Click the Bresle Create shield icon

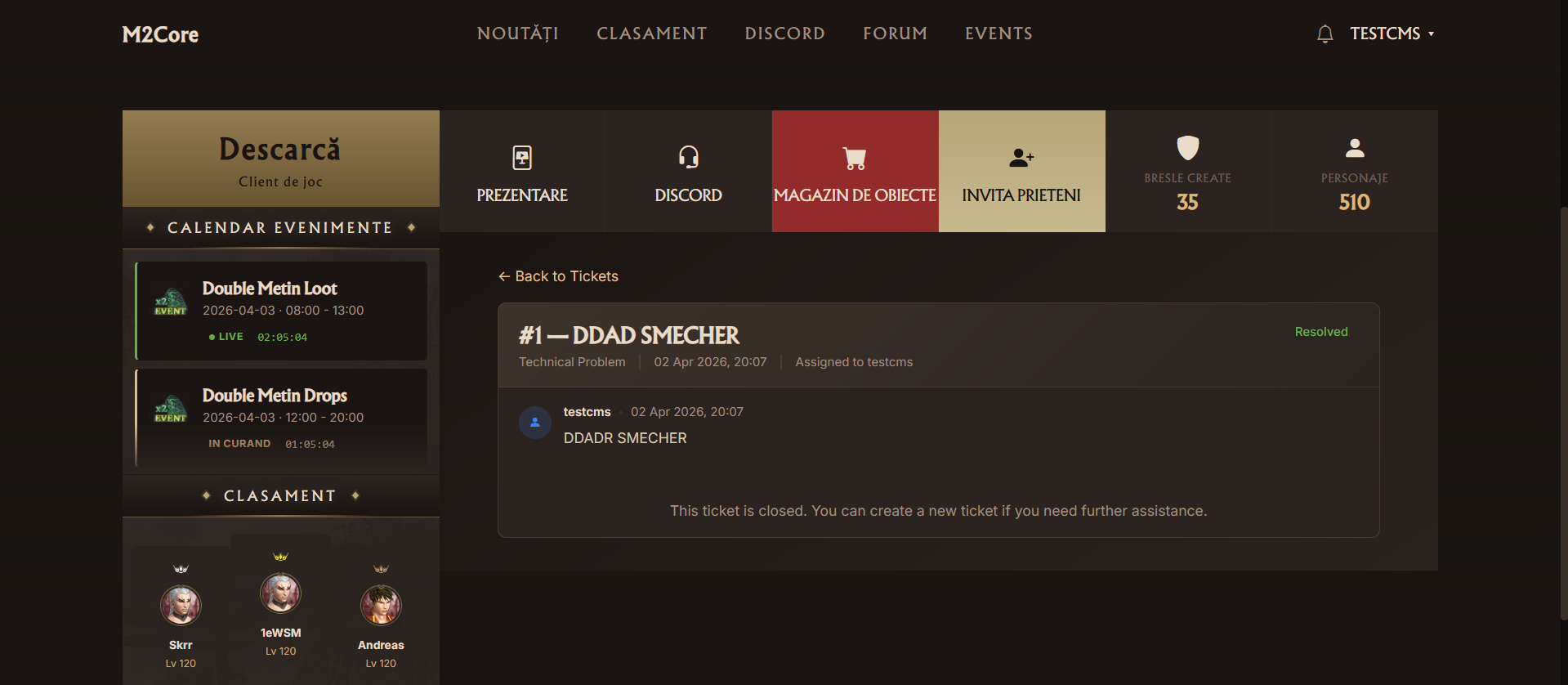[x=1187, y=148]
